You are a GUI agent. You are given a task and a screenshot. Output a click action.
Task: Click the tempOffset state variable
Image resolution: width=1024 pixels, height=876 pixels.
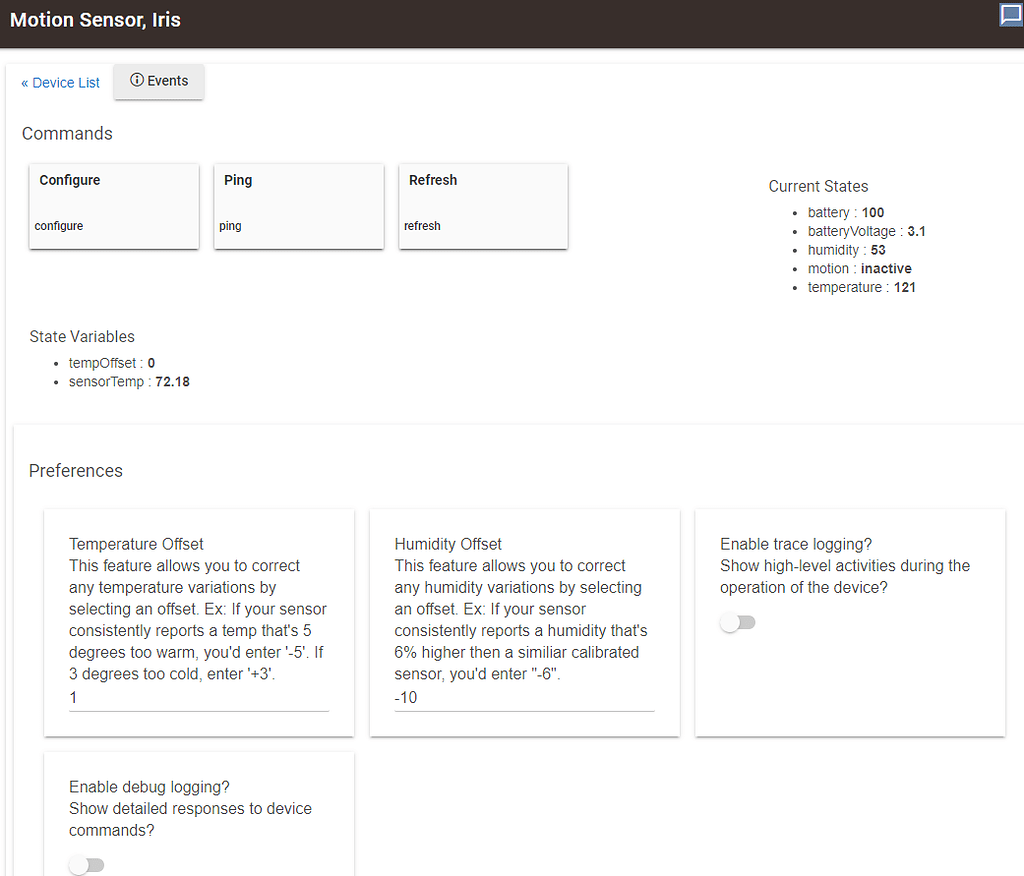coord(111,363)
